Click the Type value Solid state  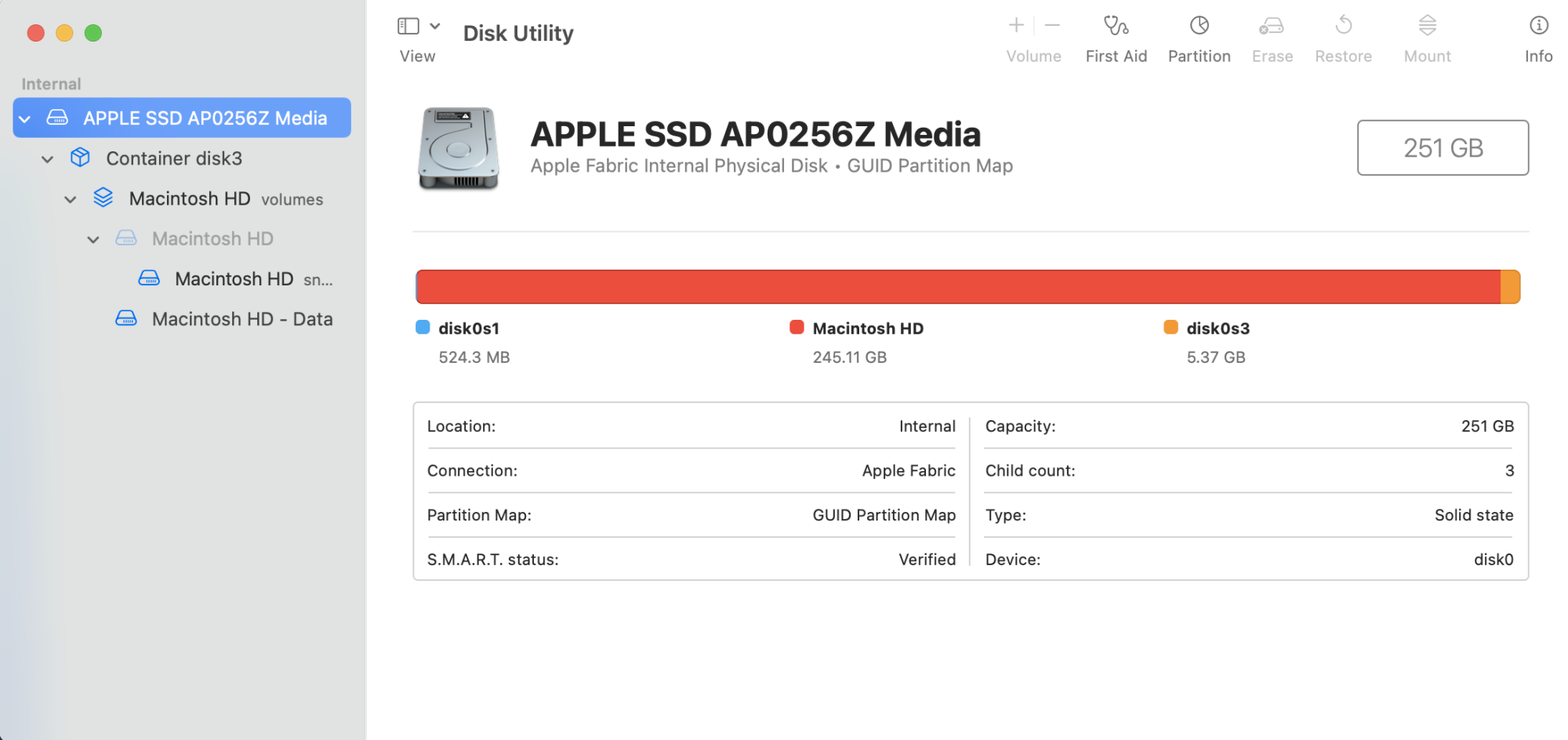click(x=1474, y=515)
